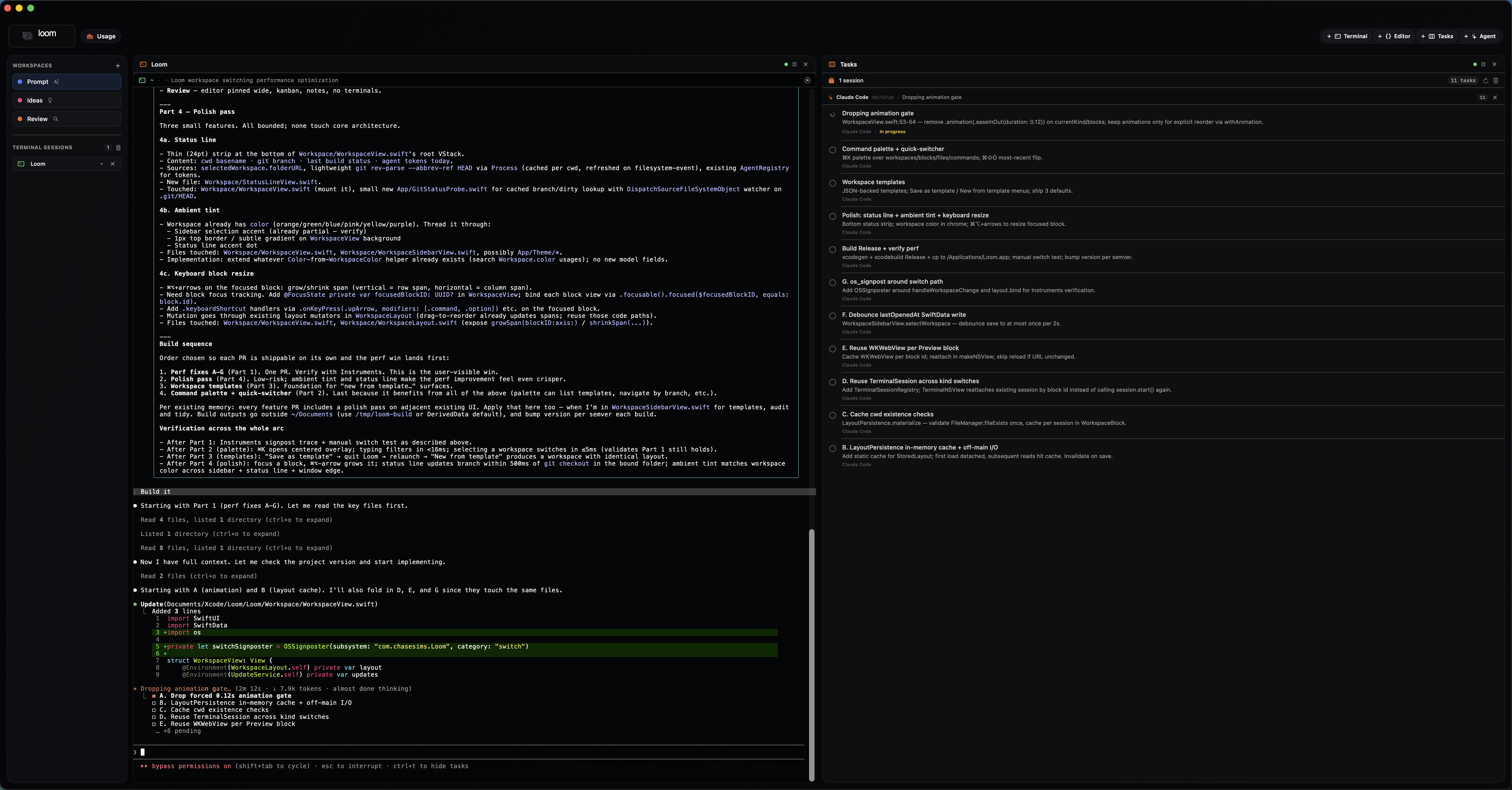Open the grid layout icon in Tasks panel
The height and width of the screenshot is (790, 1512).
click(x=1484, y=65)
